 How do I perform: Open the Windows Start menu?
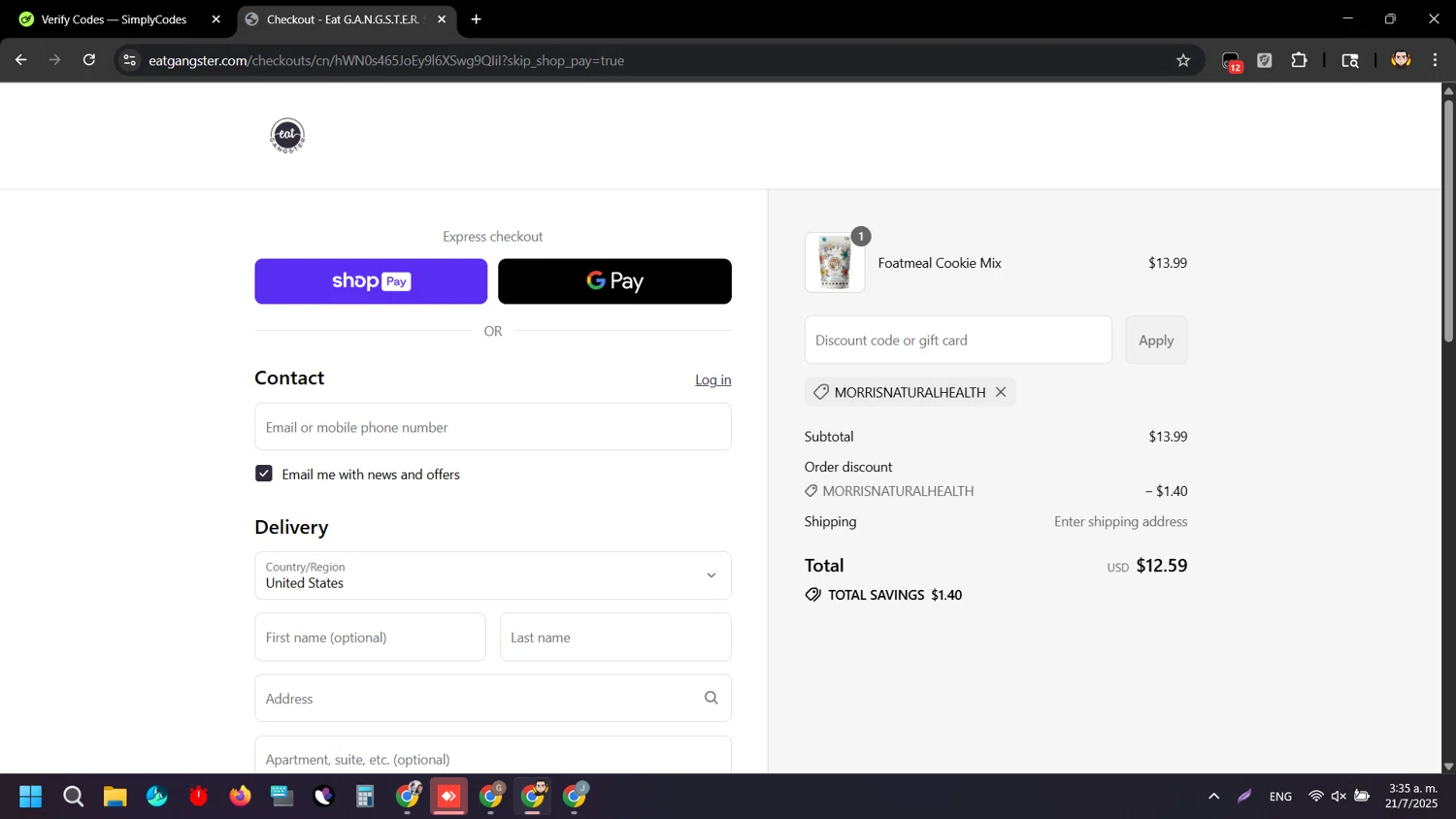pos(31,797)
